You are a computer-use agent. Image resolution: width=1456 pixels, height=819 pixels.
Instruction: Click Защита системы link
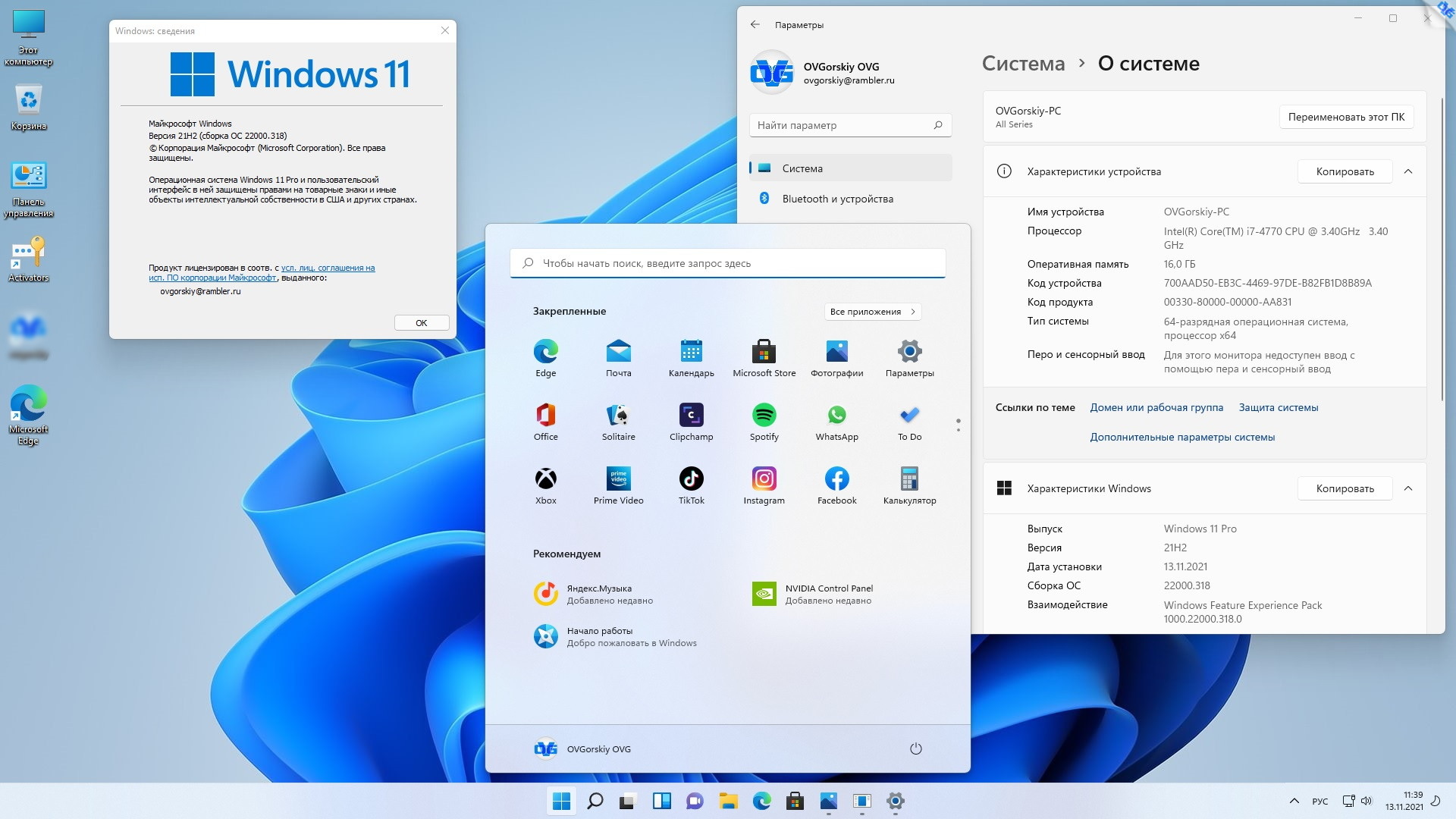[x=1278, y=407]
